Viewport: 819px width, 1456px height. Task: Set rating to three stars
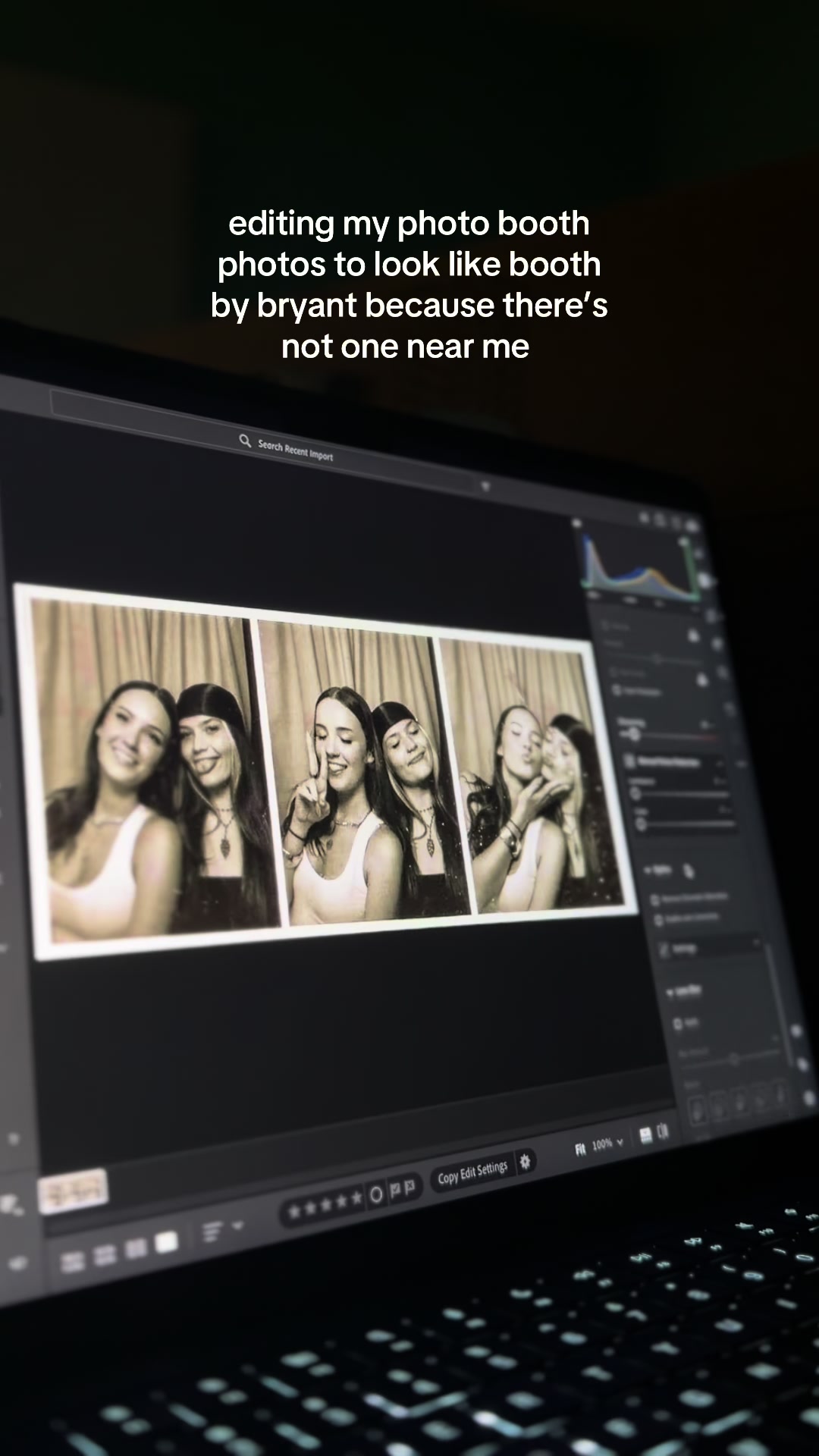(x=326, y=1203)
